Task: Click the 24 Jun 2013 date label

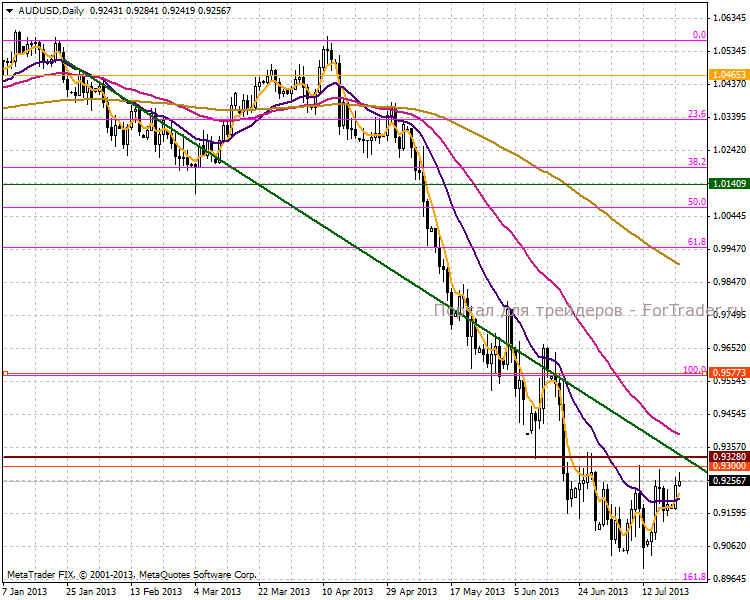Action: point(603,591)
